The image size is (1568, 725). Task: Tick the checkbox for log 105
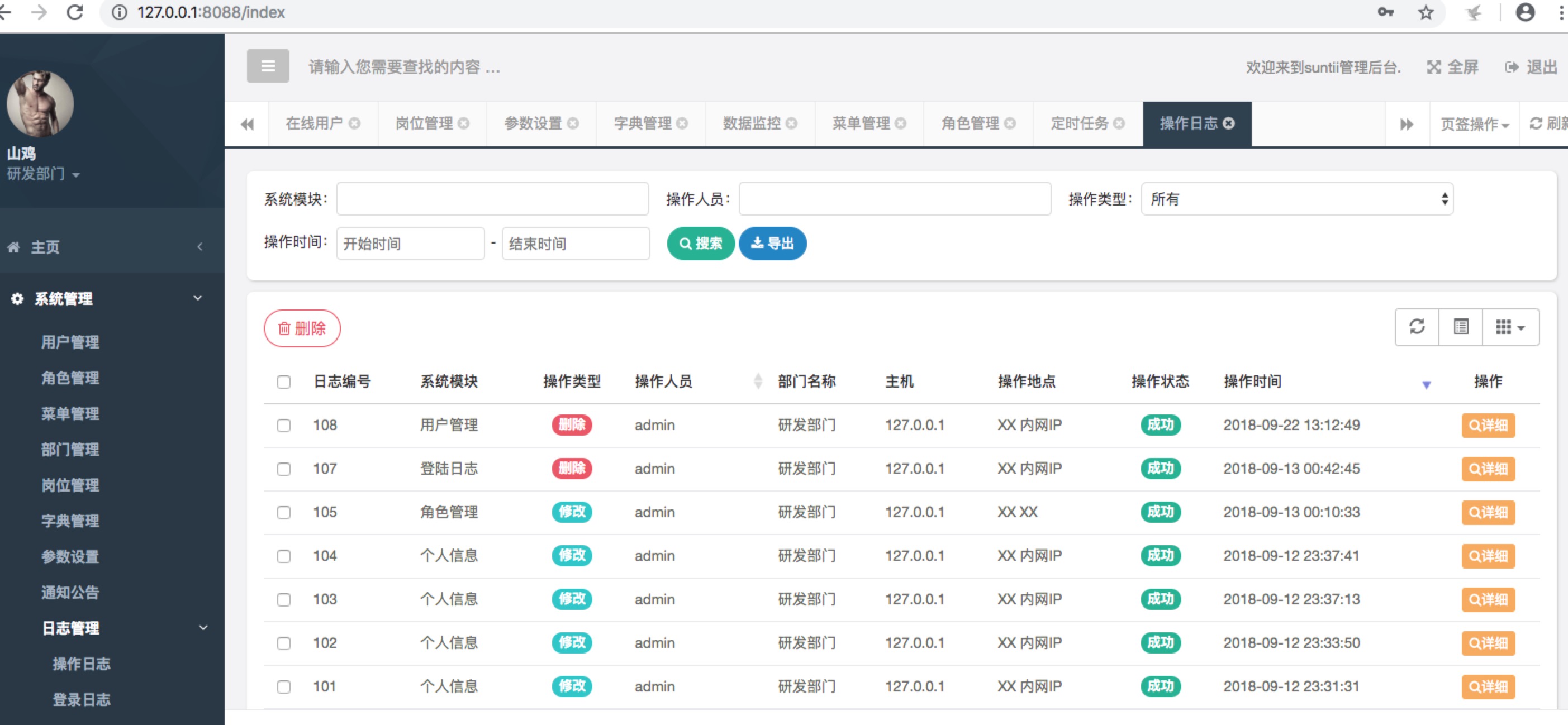[x=284, y=512]
